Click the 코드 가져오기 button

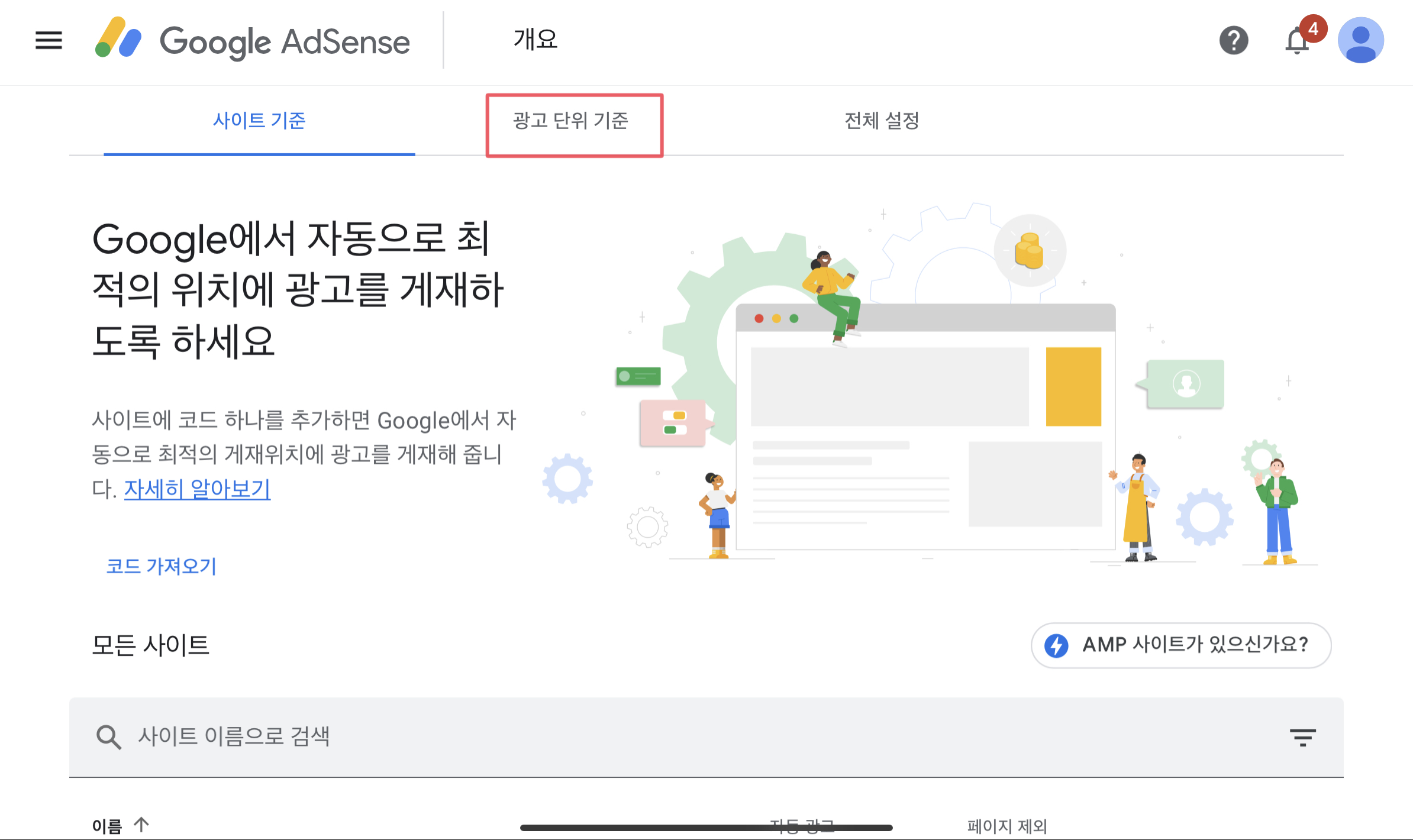[x=161, y=567]
